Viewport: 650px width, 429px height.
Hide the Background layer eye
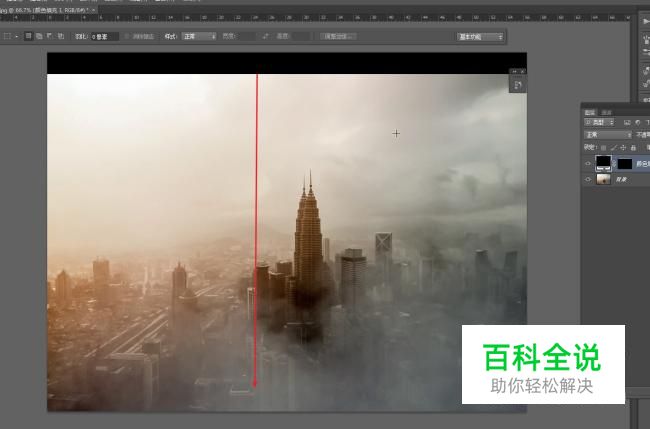click(588, 179)
